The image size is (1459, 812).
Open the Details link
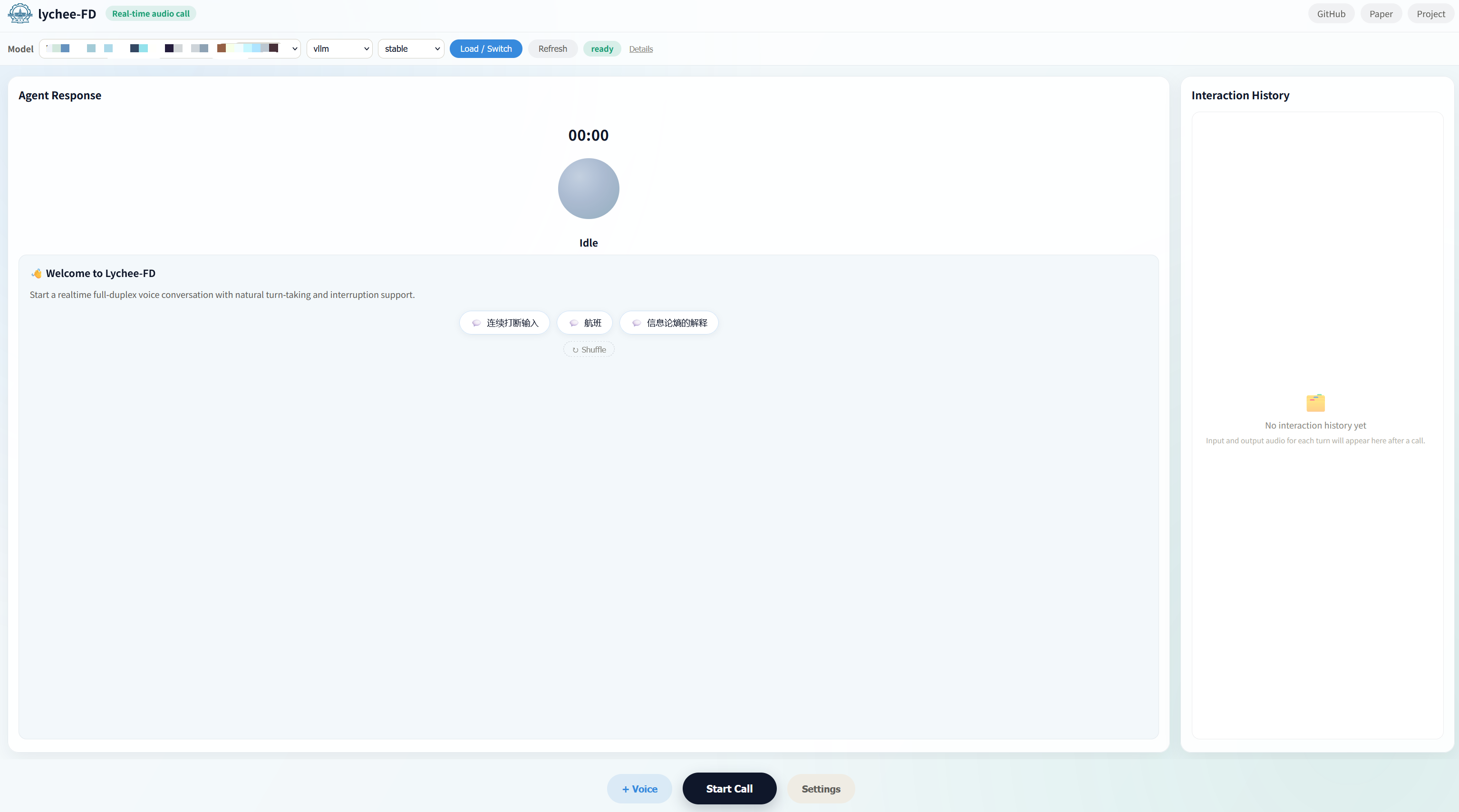[640, 48]
